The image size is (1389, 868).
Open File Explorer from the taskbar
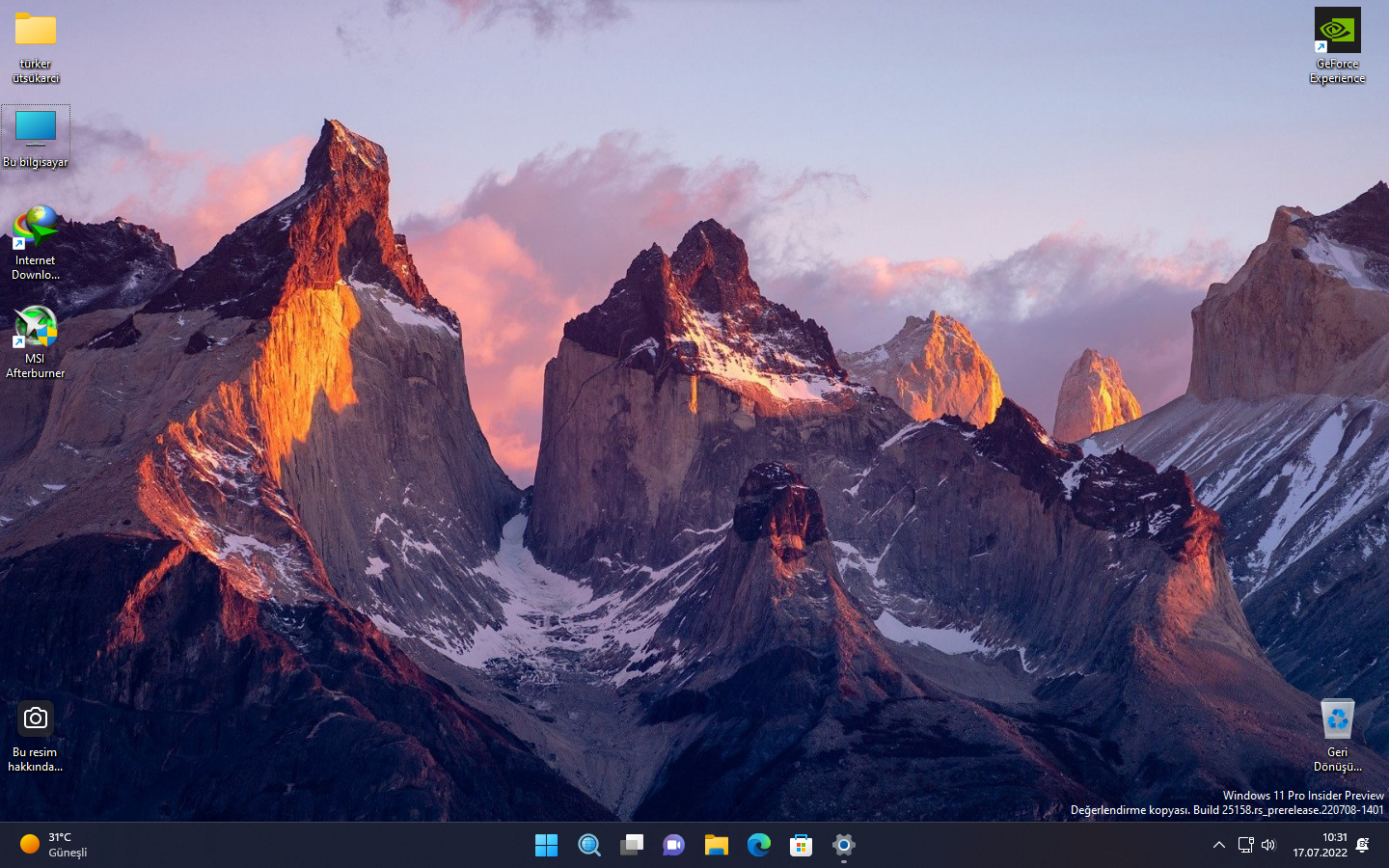[x=716, y=845]
